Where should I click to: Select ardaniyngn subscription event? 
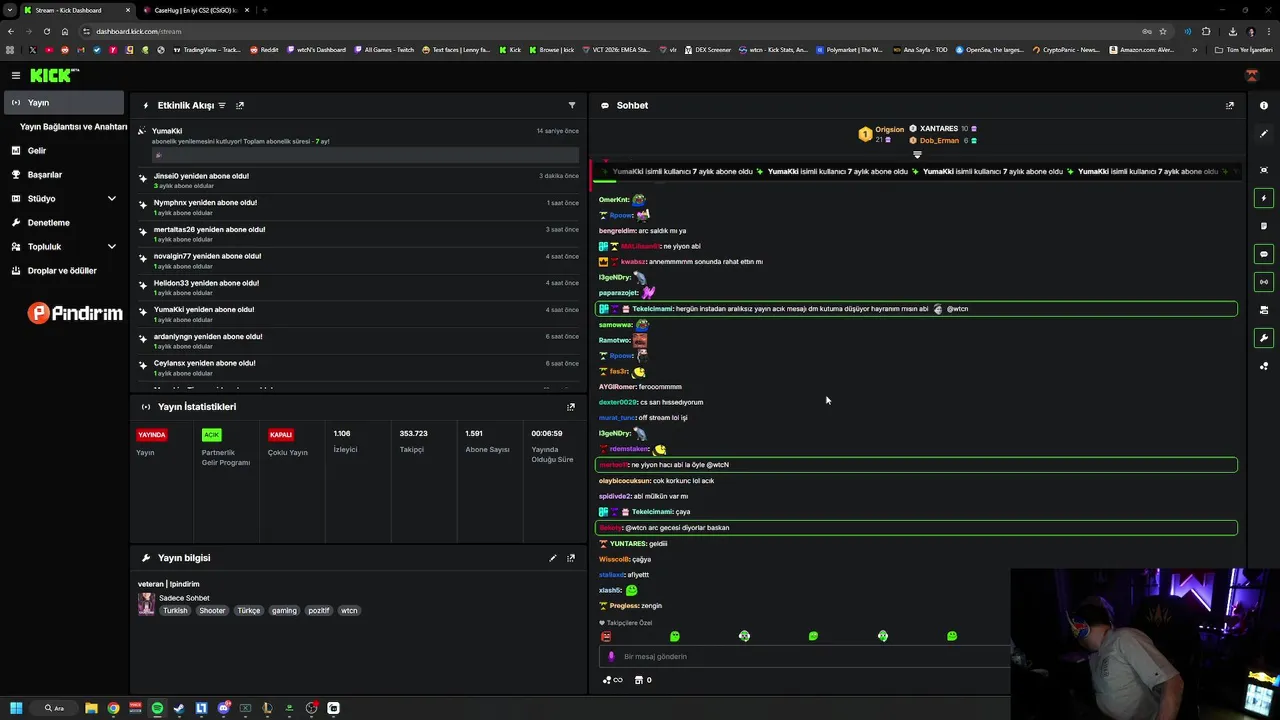358,341
